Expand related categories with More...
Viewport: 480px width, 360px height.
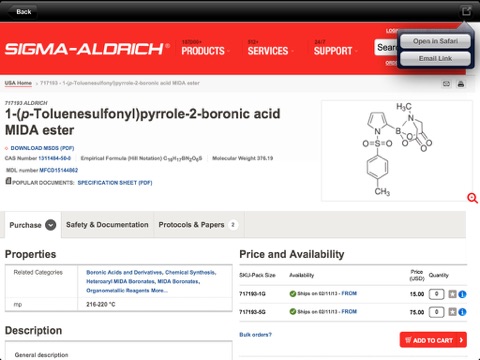click(x=159, y=290)
